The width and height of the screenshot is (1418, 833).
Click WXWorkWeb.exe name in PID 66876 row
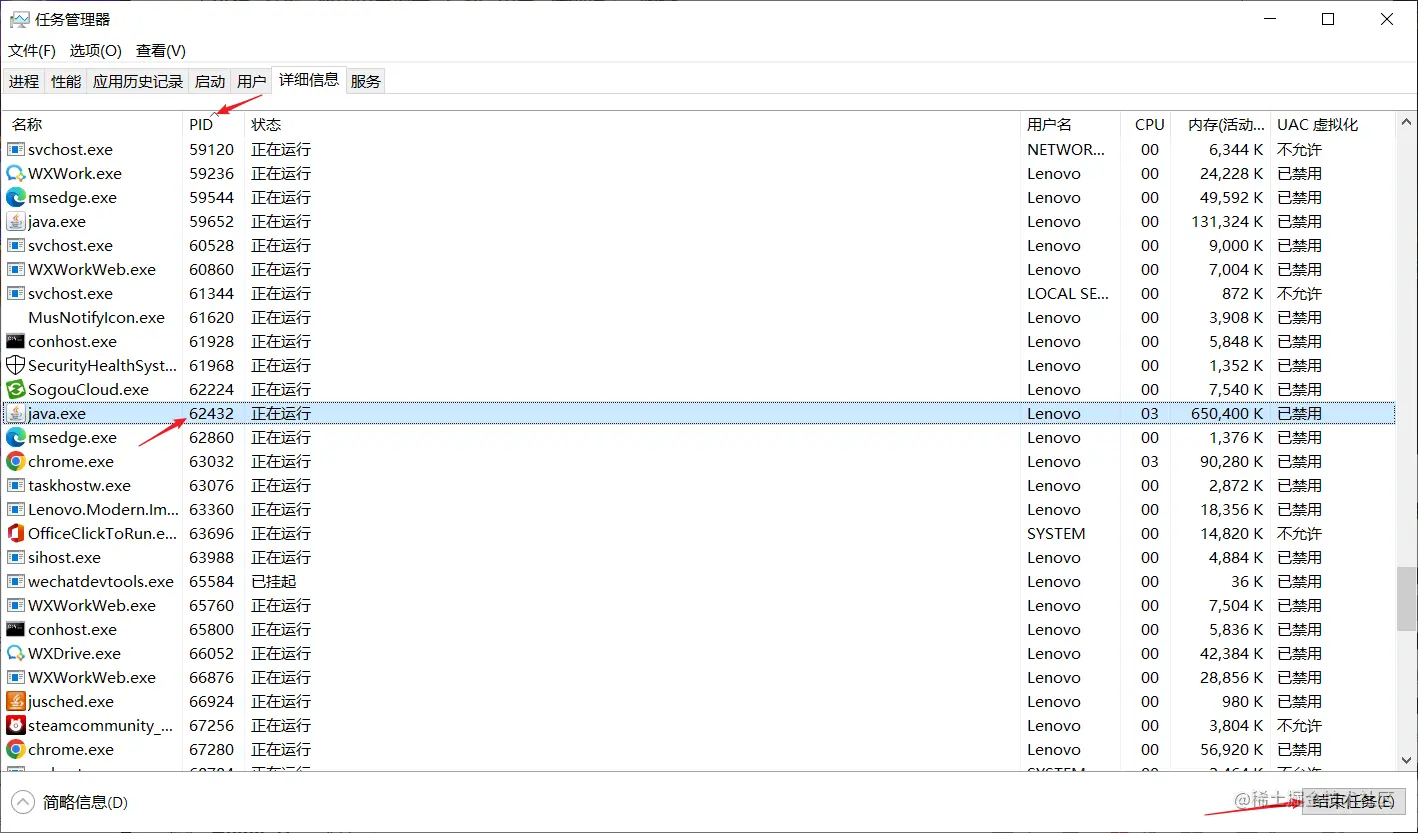point(92,677)
